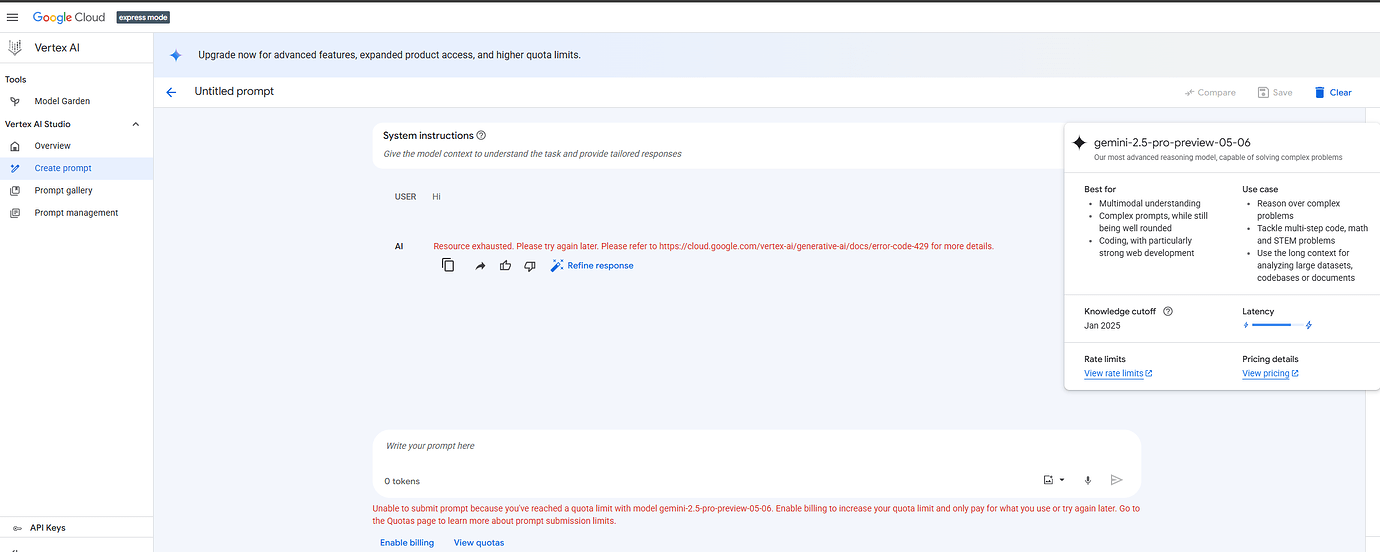The height and width of the screenshot is (552, 1380).
Task: Click the 'Jan 2025' knowledge cutoff value
Action: pos(1101,326)
